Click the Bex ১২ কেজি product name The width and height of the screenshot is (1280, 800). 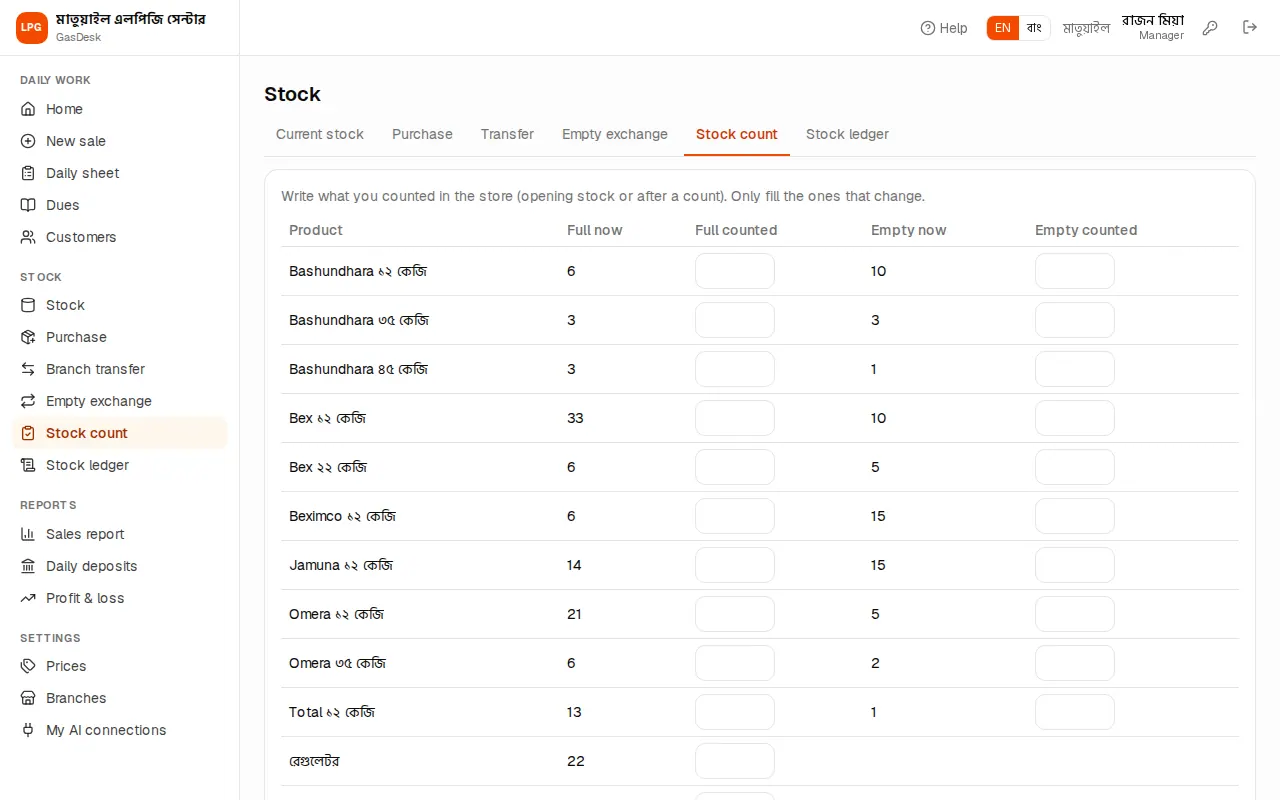327,418
